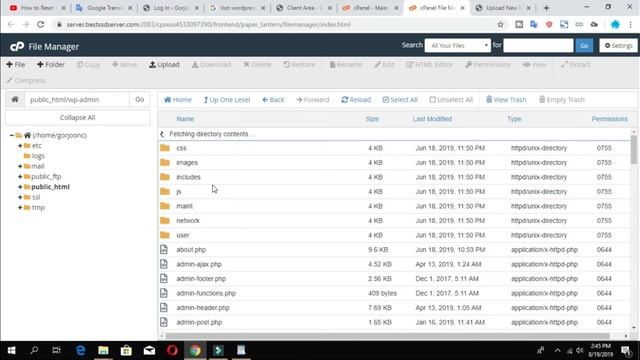Open the HTML Editor tool
Image resolution: width=640 pixels, height=360 pixels.
(x=429, y=64)
